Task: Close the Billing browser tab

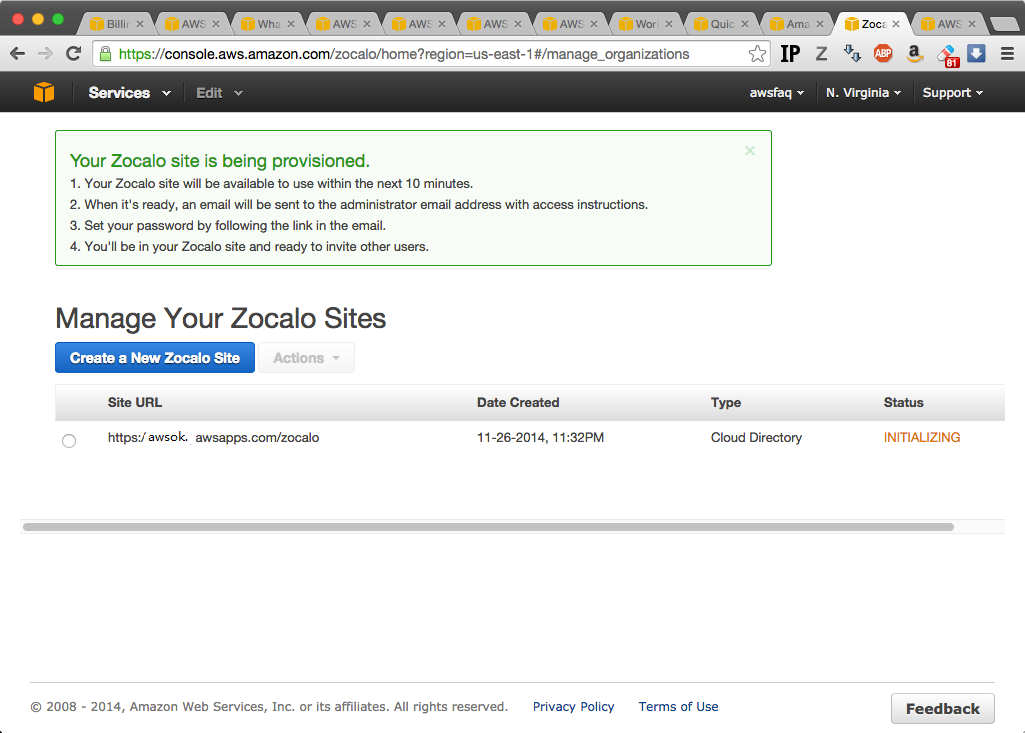Action: point(140,24)
